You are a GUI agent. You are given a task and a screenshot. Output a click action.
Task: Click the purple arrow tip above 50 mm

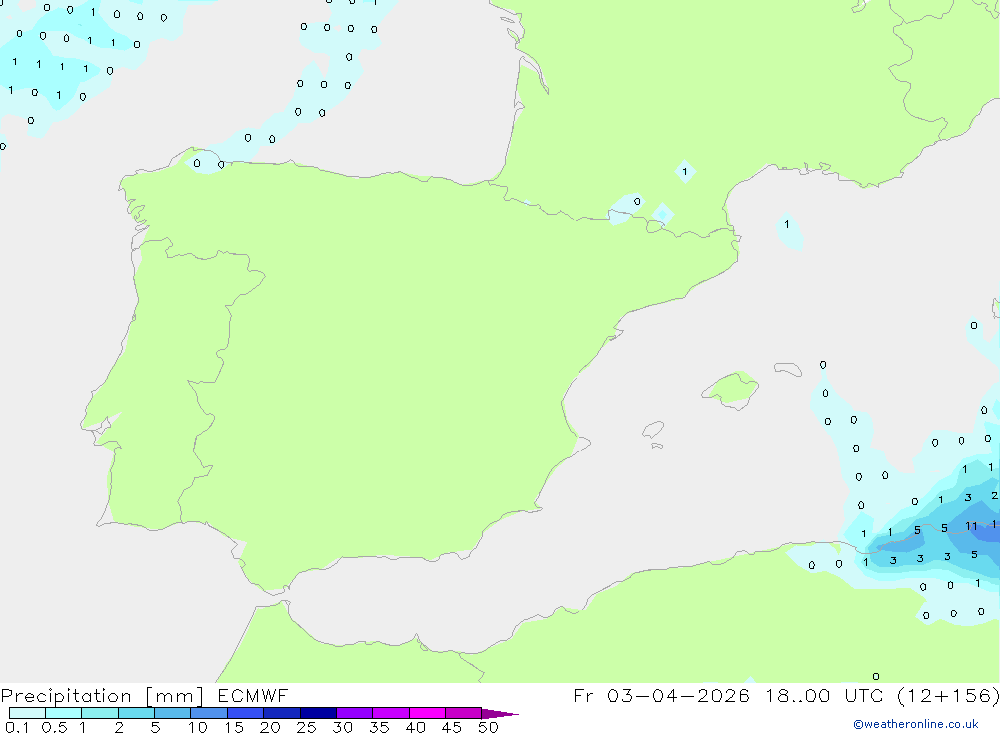pos(499,713)
